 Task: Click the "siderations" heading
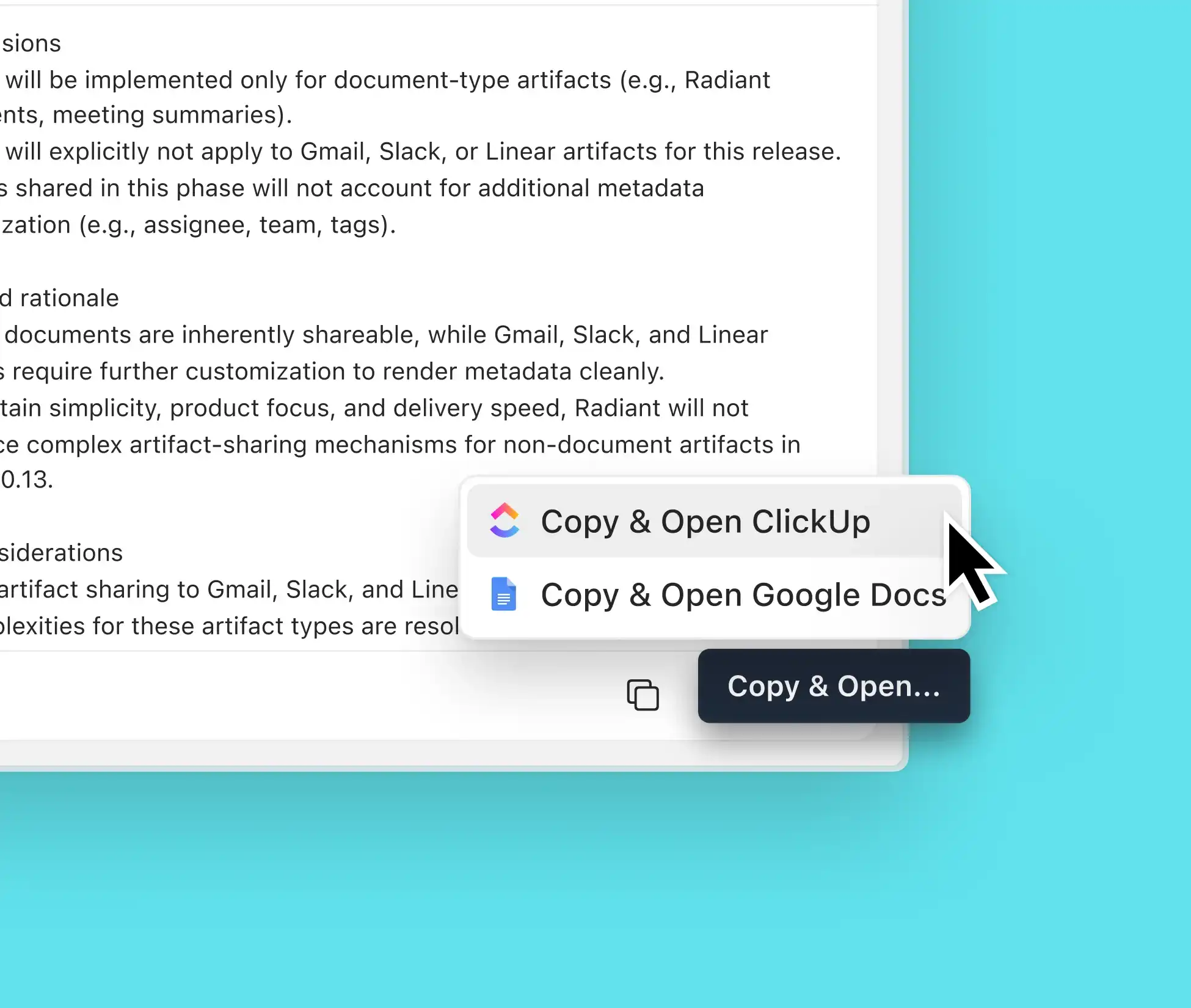[62, 553]
